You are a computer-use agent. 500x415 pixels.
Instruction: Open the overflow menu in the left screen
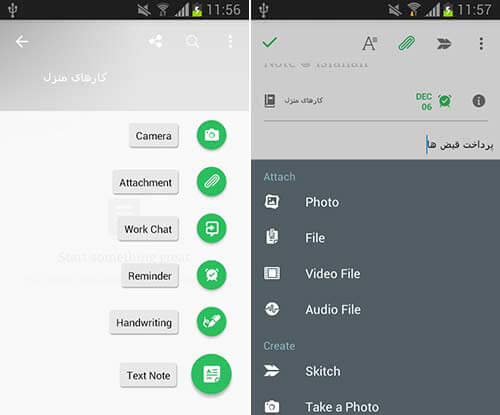click(x=230, y=42)
